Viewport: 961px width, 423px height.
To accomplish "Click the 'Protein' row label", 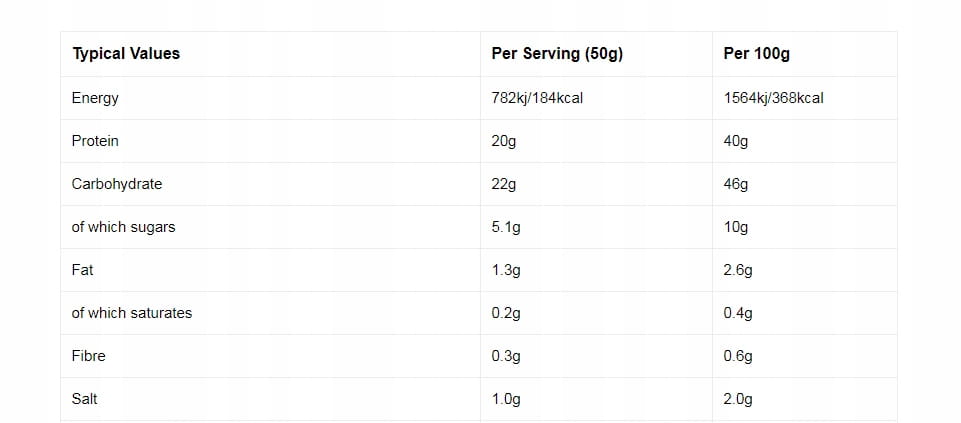I will click(x=95, y=141).
